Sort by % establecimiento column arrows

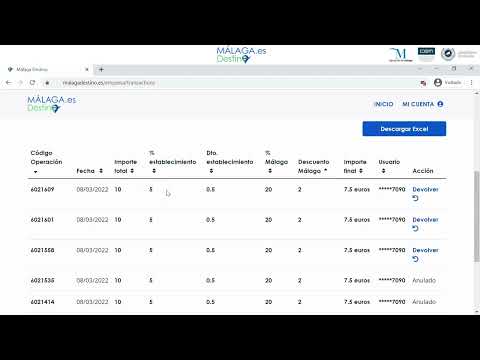coord(154,171)
